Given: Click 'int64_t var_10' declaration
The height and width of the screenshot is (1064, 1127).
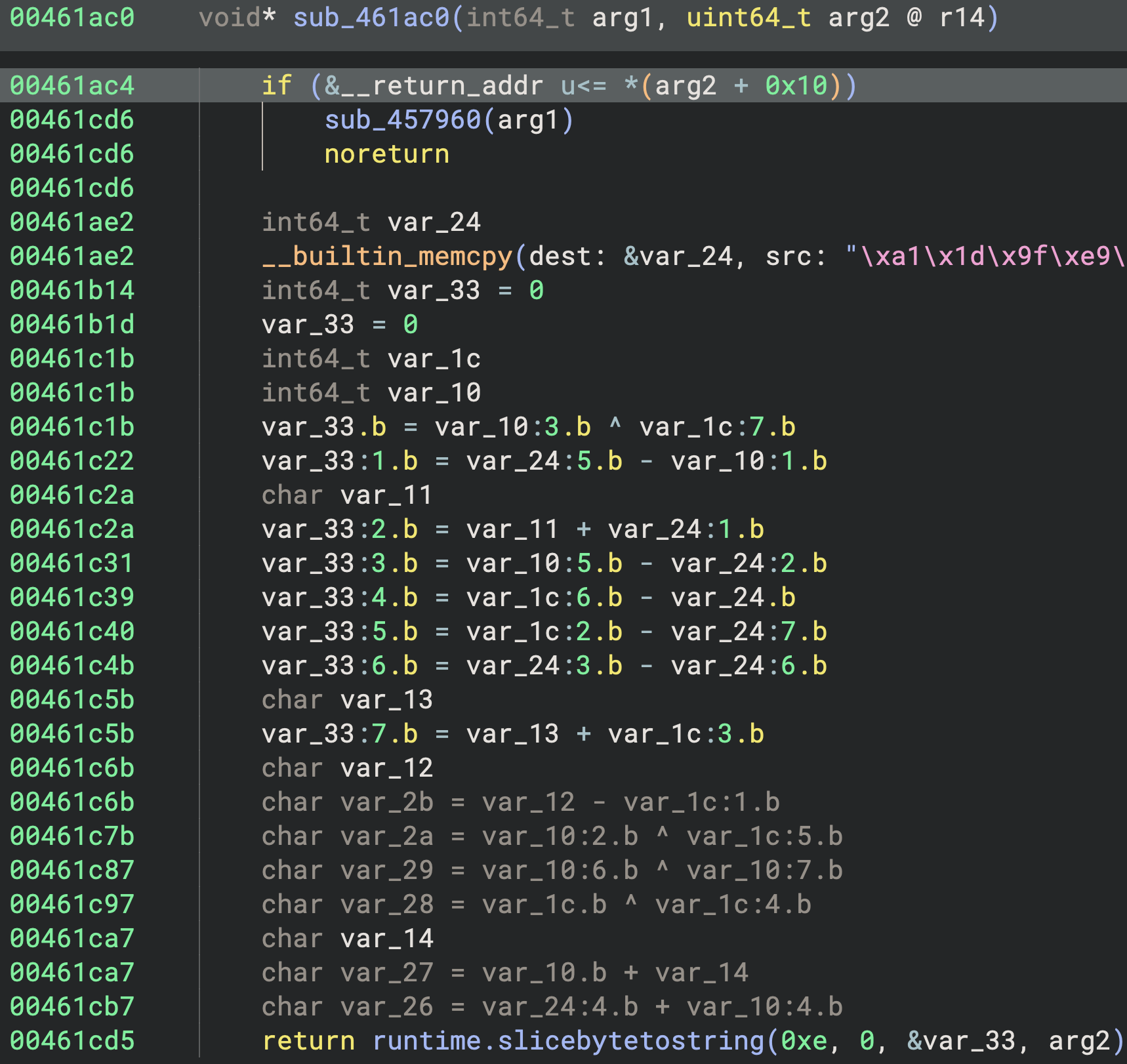Looking at the screenshot, I should pyautogui.click(x=371, y=393).
